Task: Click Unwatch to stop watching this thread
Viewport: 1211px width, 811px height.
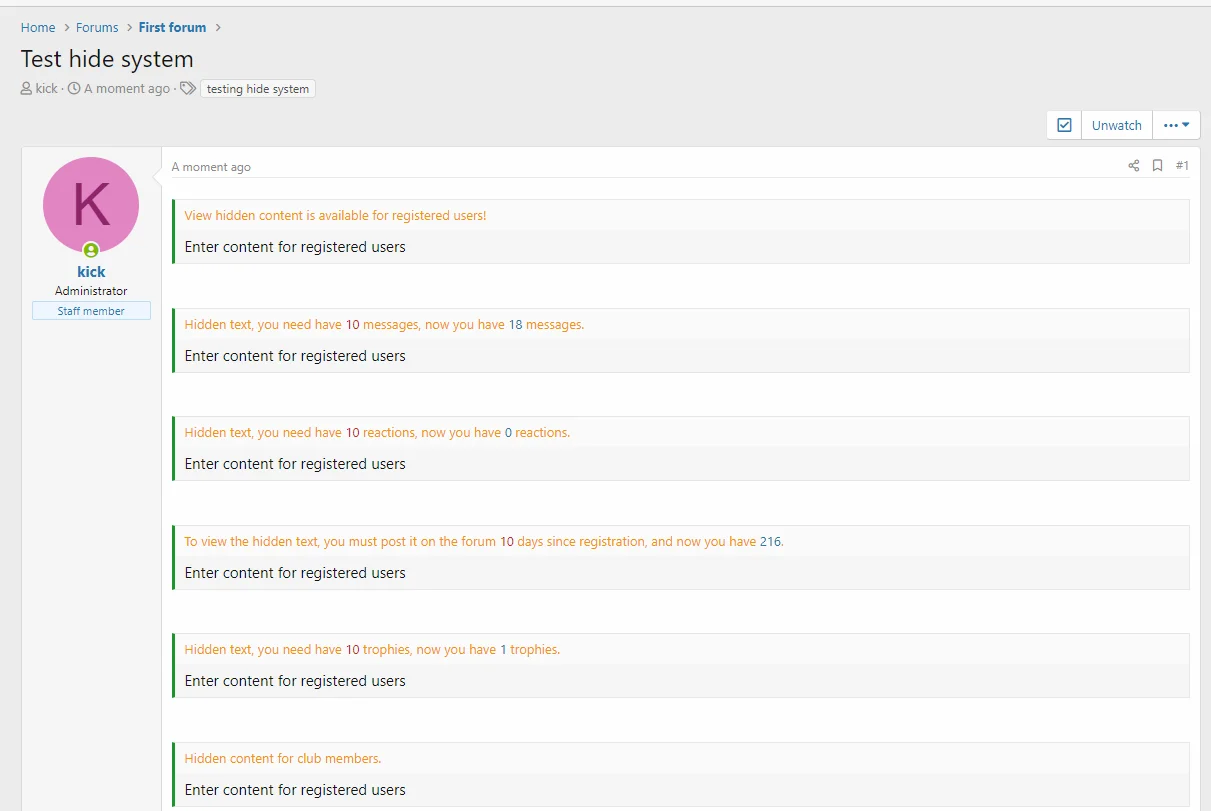Action: tap(1116, 124)
